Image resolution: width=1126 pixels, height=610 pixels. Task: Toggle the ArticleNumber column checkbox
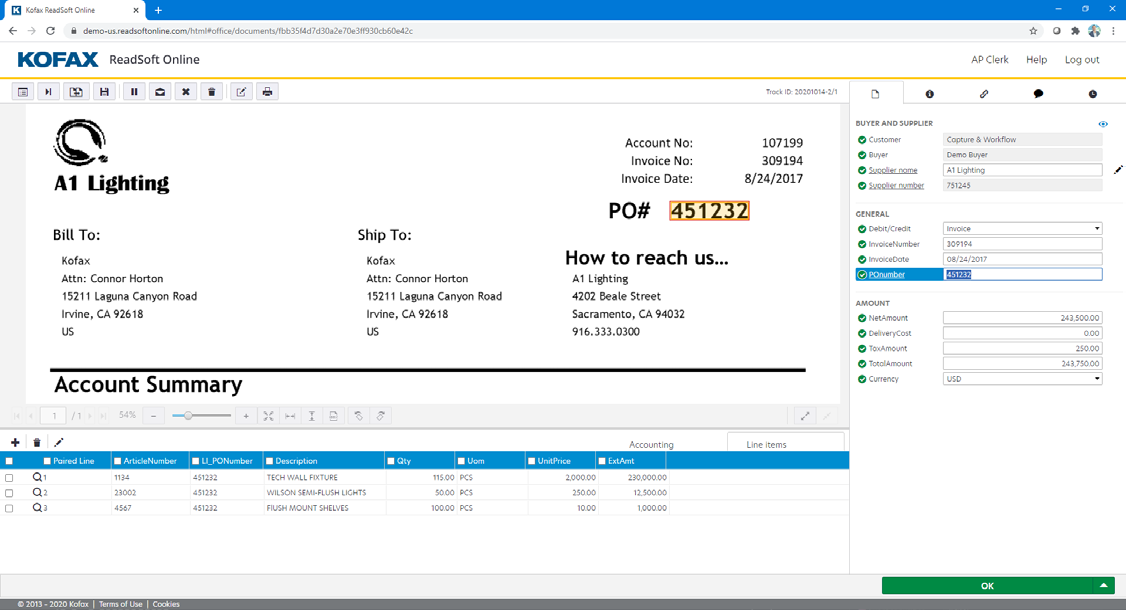click(118, 461)
